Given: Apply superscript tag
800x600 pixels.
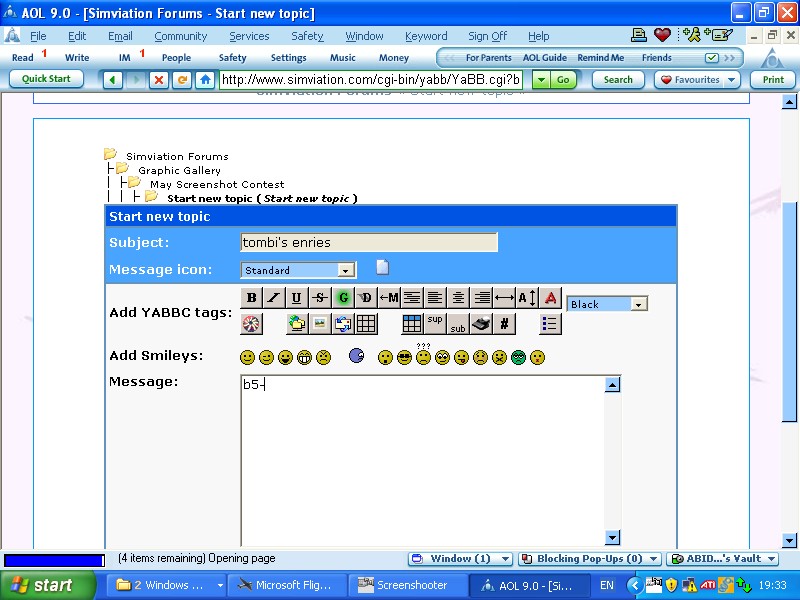Looking at the screenshot, I should (x=435, y=324).
